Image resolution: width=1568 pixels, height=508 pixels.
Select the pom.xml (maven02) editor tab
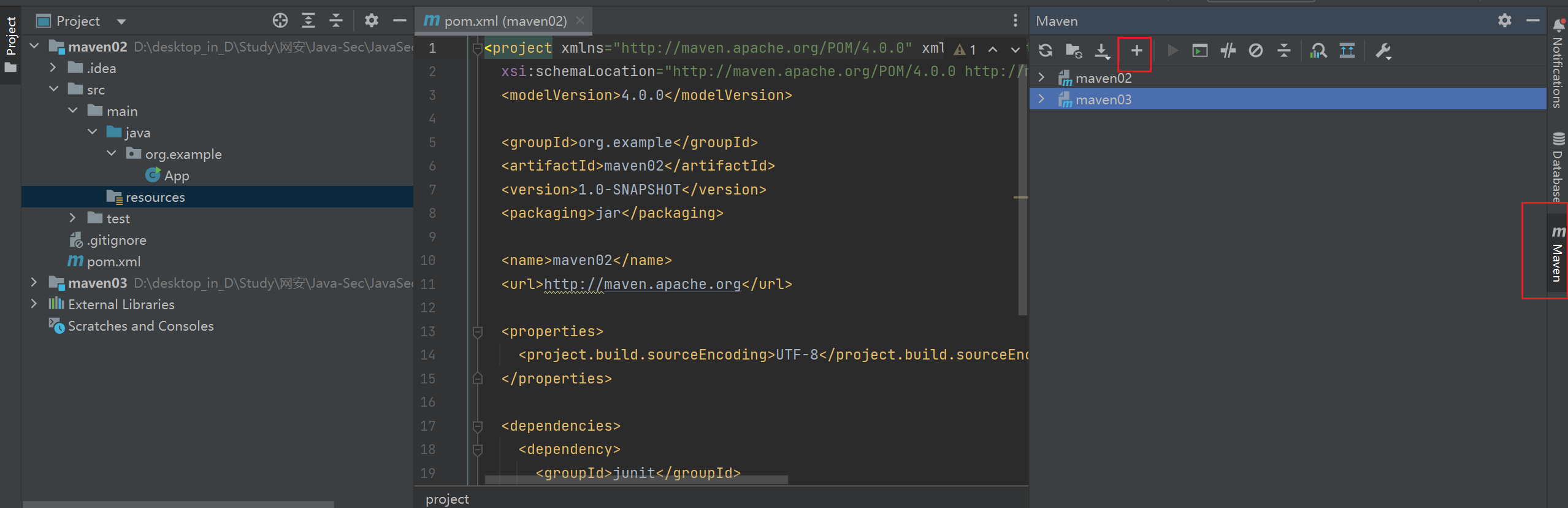tap(504, 20)
